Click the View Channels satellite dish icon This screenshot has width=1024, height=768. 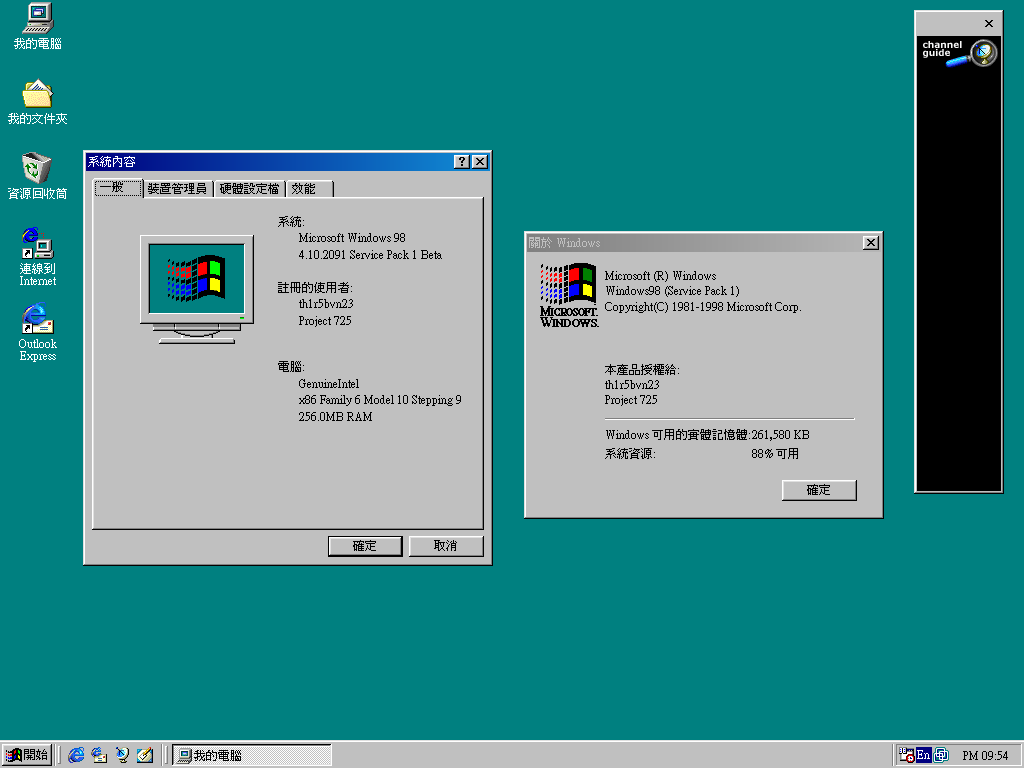[122, 755]
